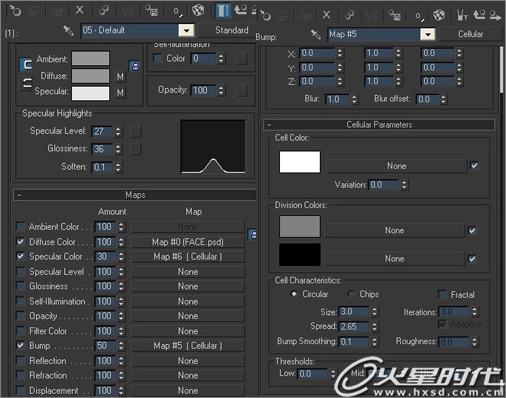Screen dimensions: 506x398
Task: Open Map #5 name dropdown arrow
Action: (x=428, y=34)
